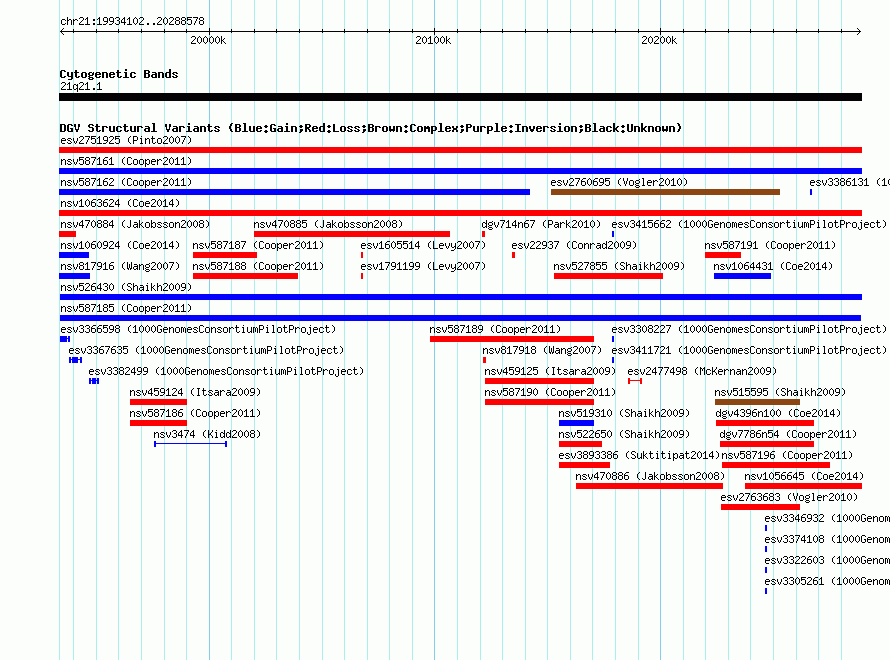Click the brown bar under esv2760695
This screenshot has height=660, width=890.
665,192
